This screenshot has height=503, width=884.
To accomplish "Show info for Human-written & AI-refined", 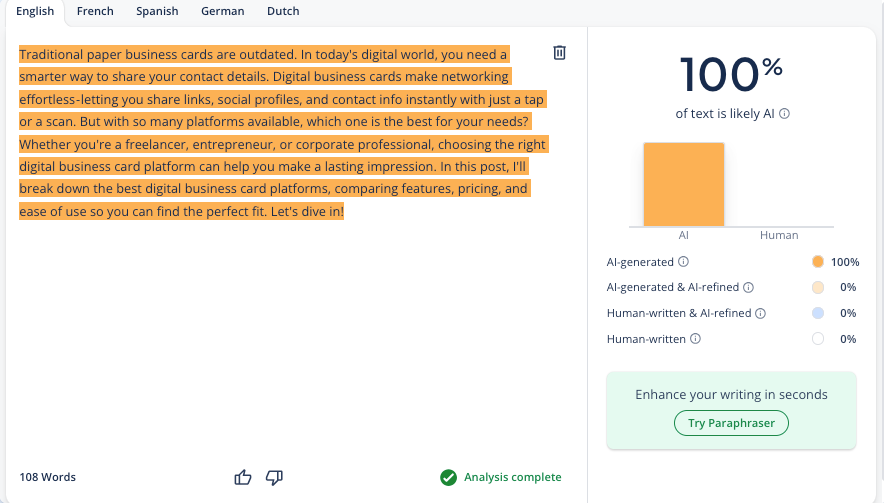I will pyautogui.click(x=761, y=314).
